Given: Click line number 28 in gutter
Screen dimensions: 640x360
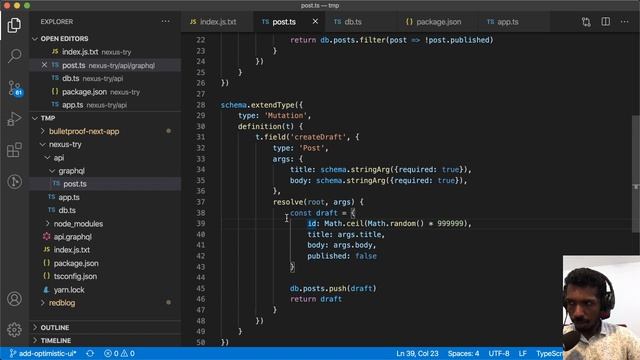Looking at the screenshot, I should coord(200,105).
